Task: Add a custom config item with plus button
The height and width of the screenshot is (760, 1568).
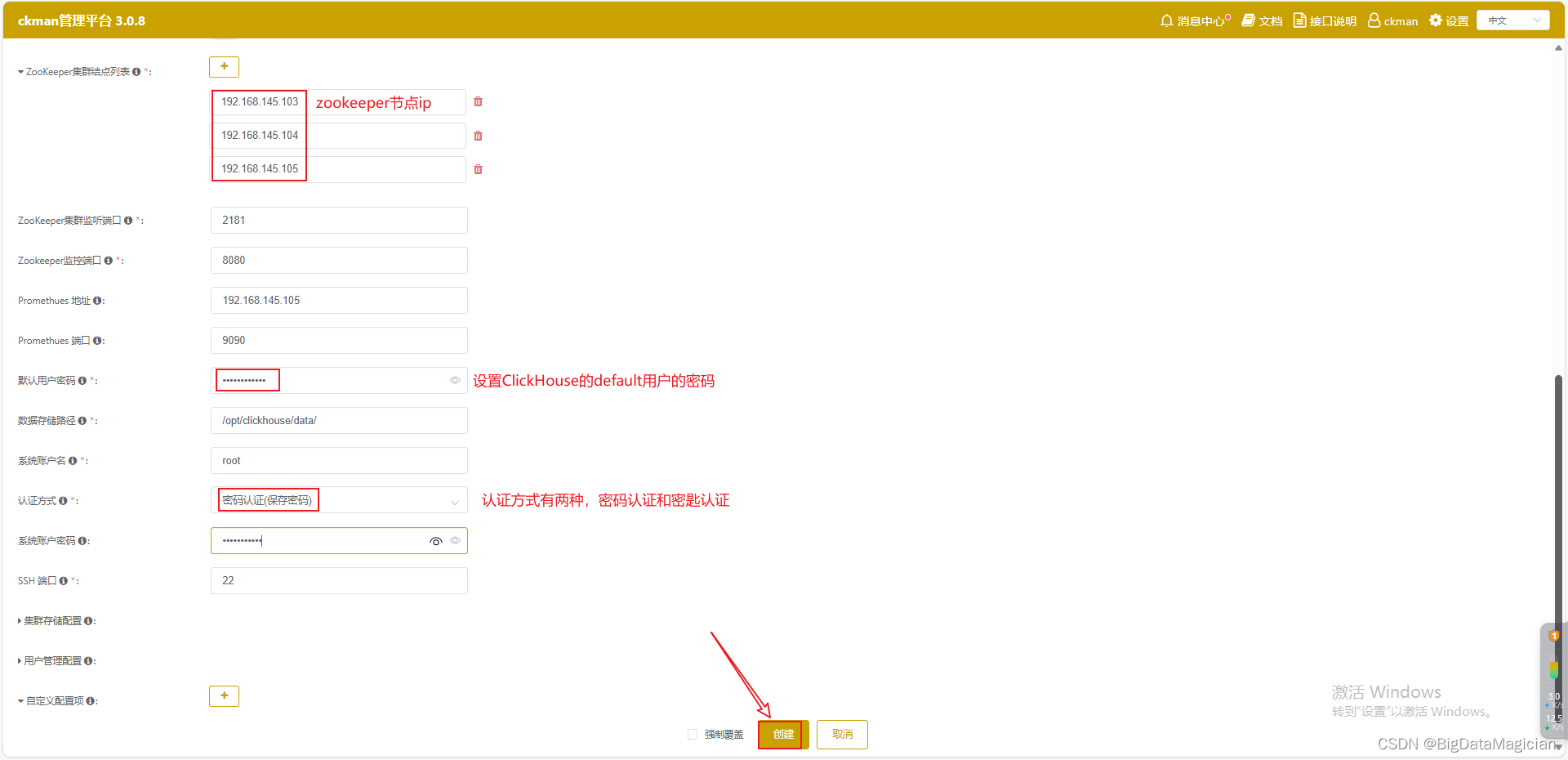Action: point(224,695)
